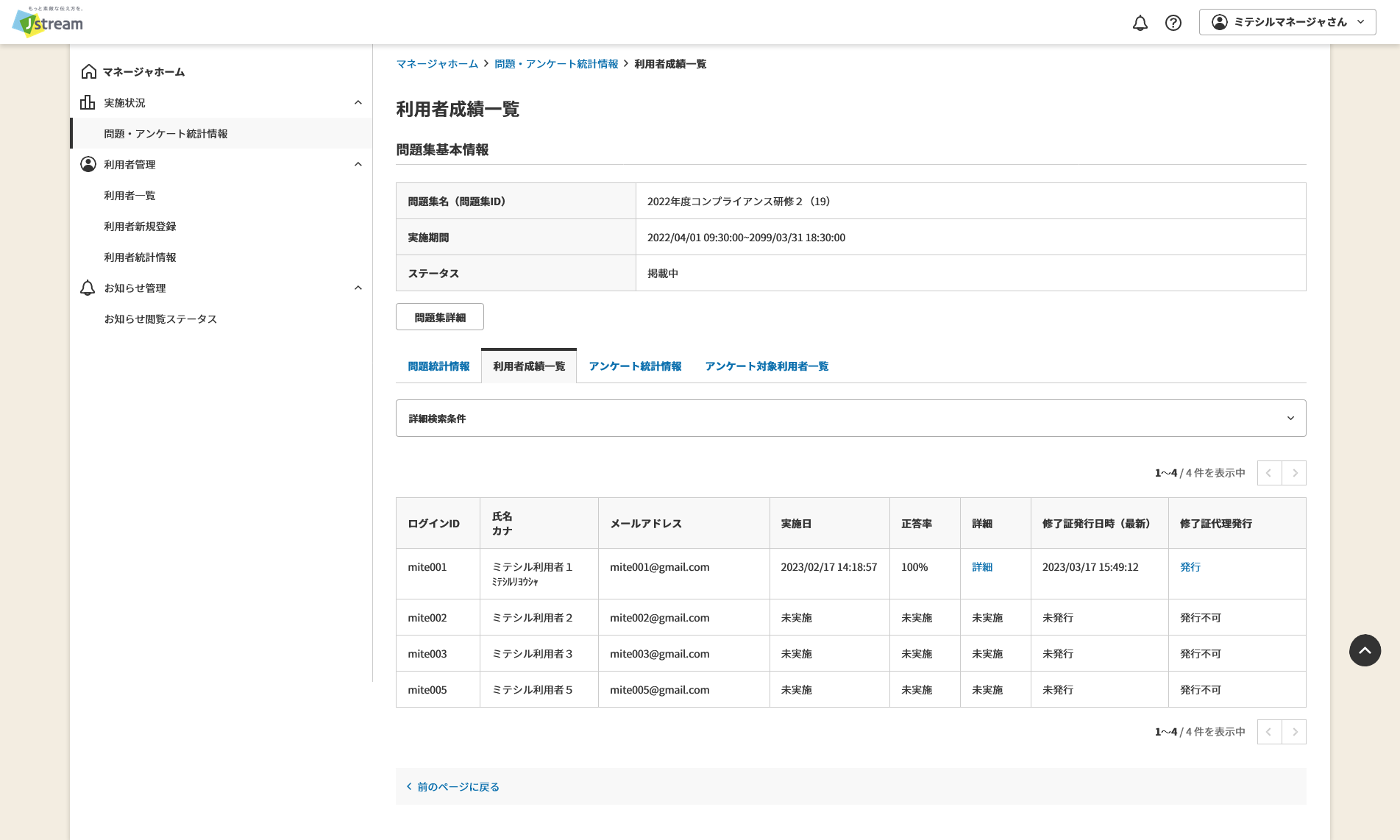This screenshot has height=840, width=1400.
Task: Click the top pagination previous arrow
Action: (x=1269, y=473)
